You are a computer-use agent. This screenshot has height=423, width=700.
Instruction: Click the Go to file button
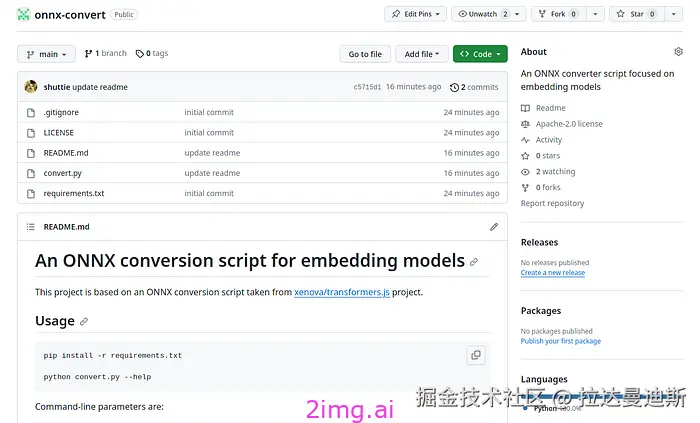[x=365, y=54]
